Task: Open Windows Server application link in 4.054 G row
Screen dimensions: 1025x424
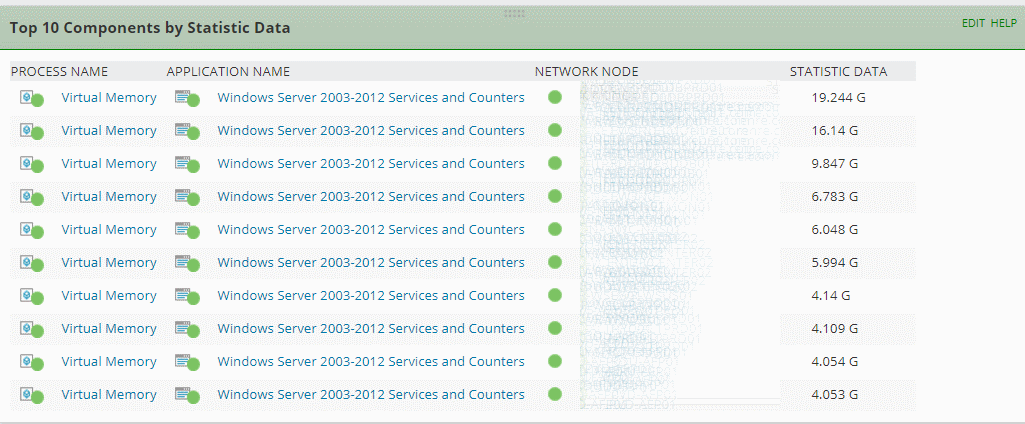Action: pos(371,362)
